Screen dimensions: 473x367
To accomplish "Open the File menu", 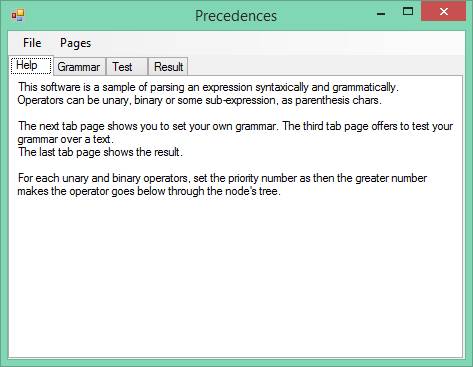I will coord(32,43).
